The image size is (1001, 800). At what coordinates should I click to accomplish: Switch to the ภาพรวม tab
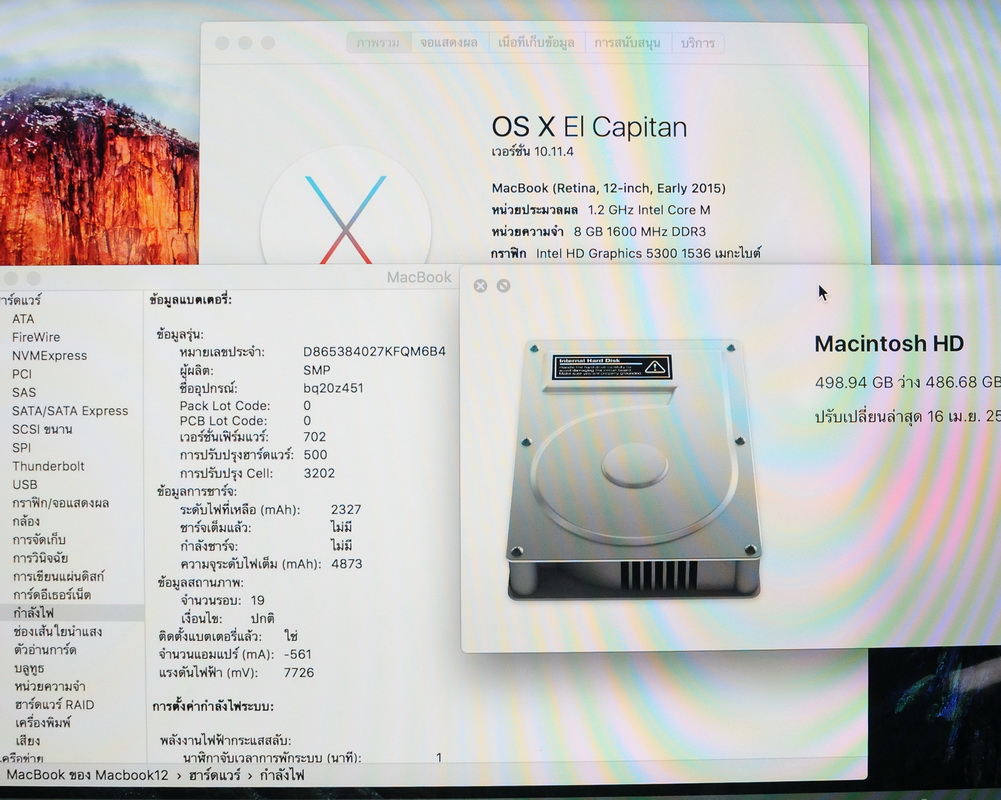(379, 43)
